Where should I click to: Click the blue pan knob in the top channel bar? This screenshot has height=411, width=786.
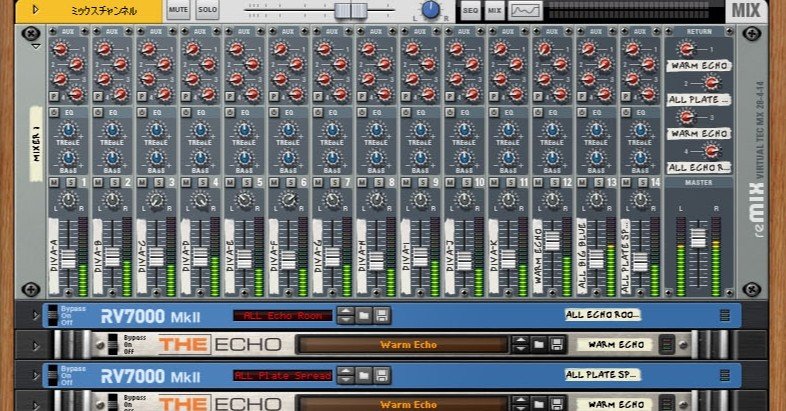coord(430,10)
